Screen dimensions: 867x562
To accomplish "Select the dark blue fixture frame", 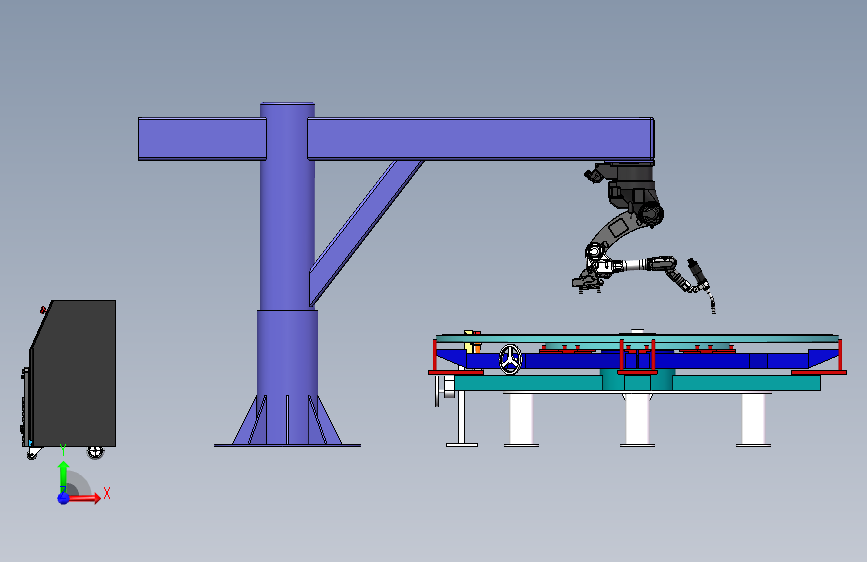I will click(636, 360).
